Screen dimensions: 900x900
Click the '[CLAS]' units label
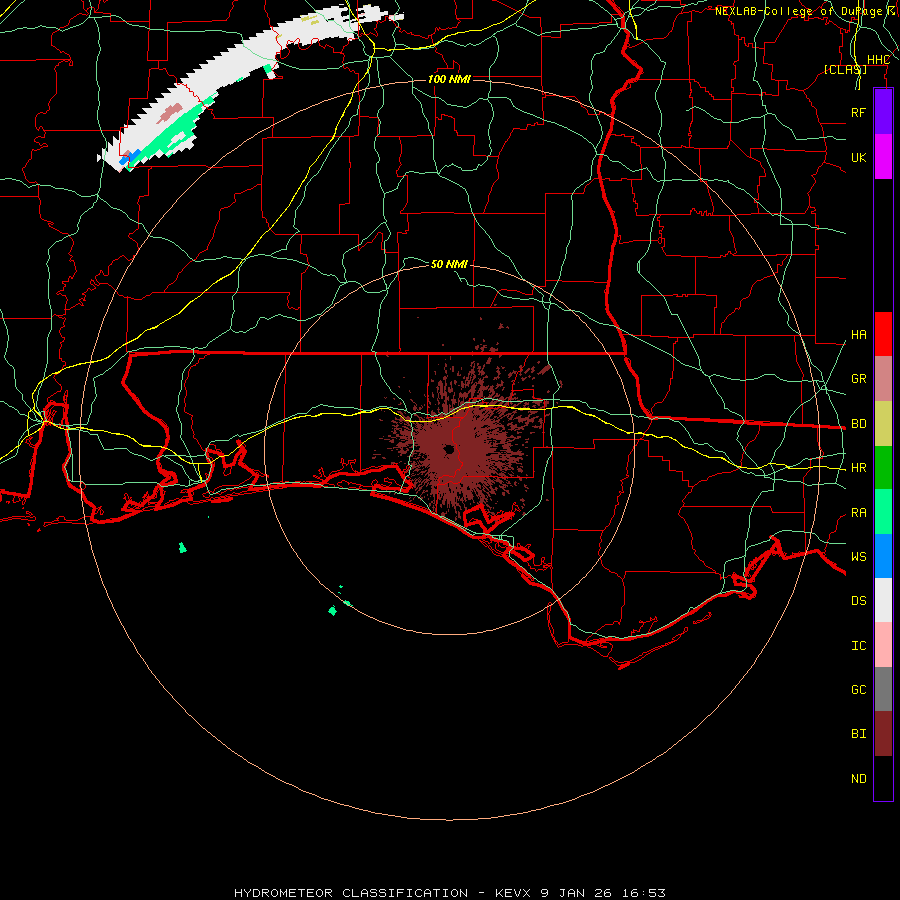[845, 69]
